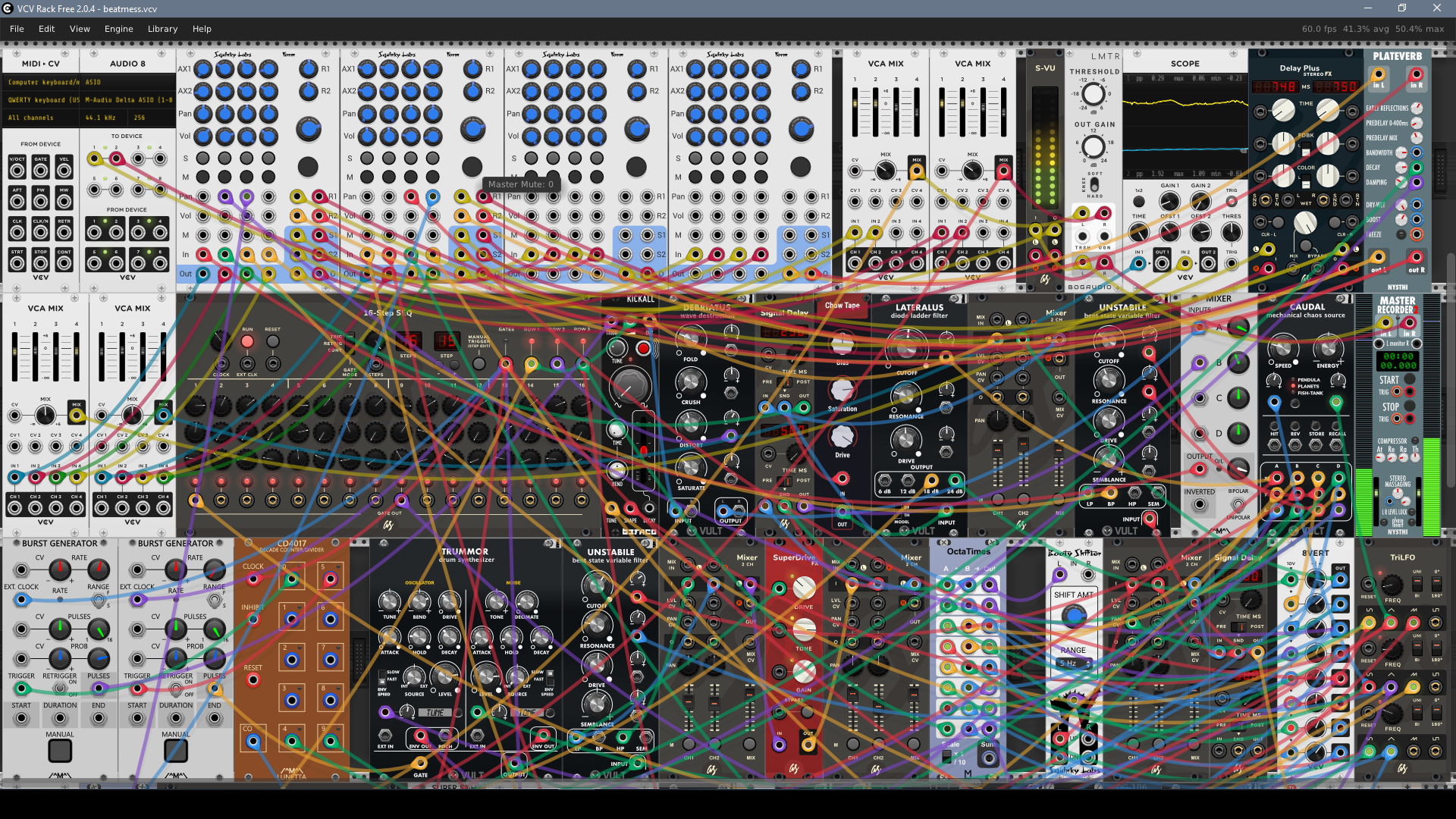The image size is (1456, 819).
Task: Click the Delay Plus left time display 748
Action: (1275, 86)
